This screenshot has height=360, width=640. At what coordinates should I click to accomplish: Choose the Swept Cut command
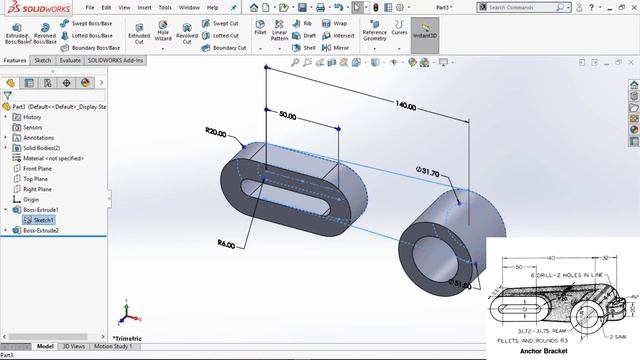pyautogui.click(x=220, y=24)
